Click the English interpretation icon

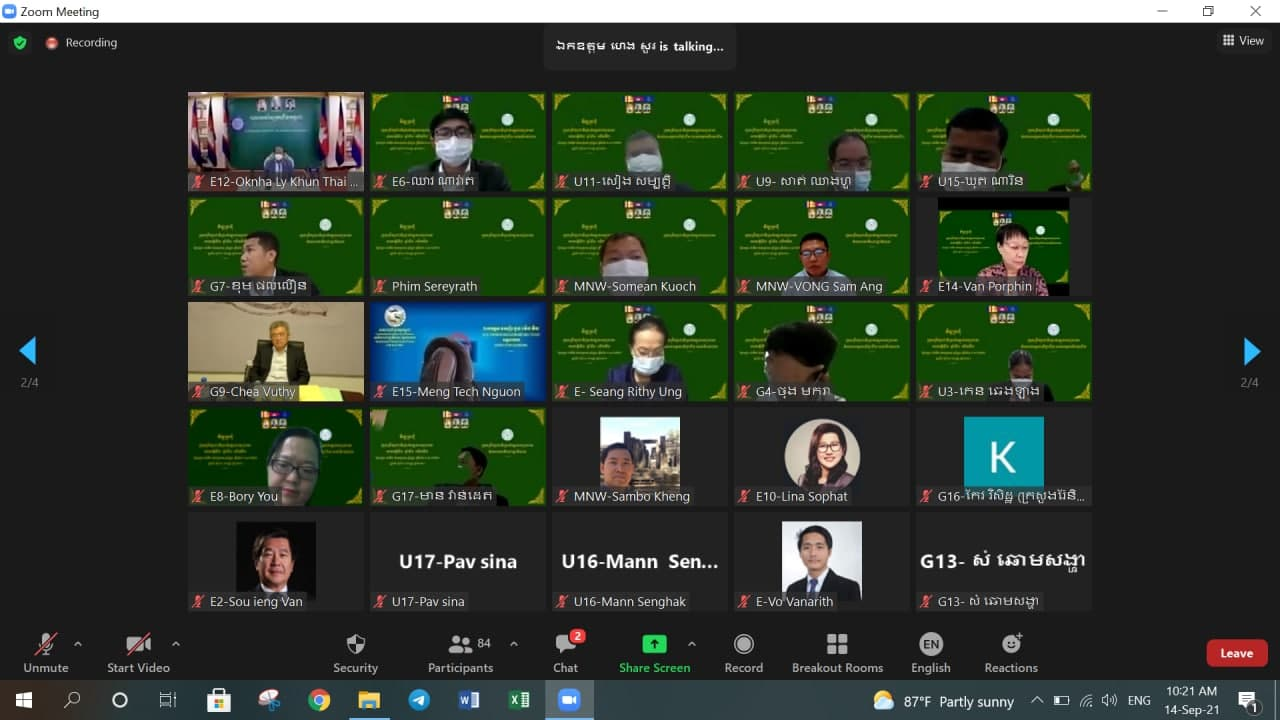coord(930,644)
